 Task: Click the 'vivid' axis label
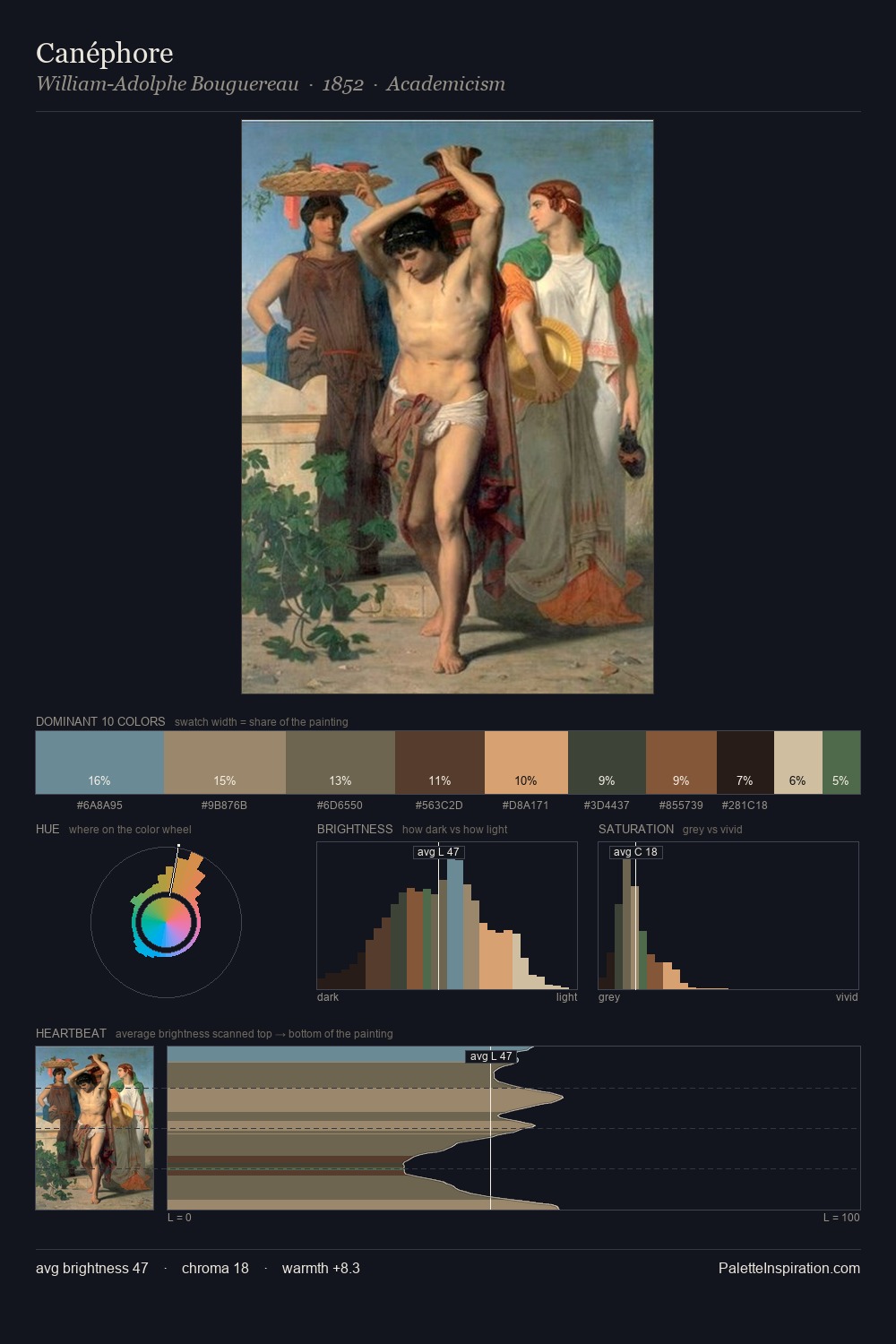point(847,997)
